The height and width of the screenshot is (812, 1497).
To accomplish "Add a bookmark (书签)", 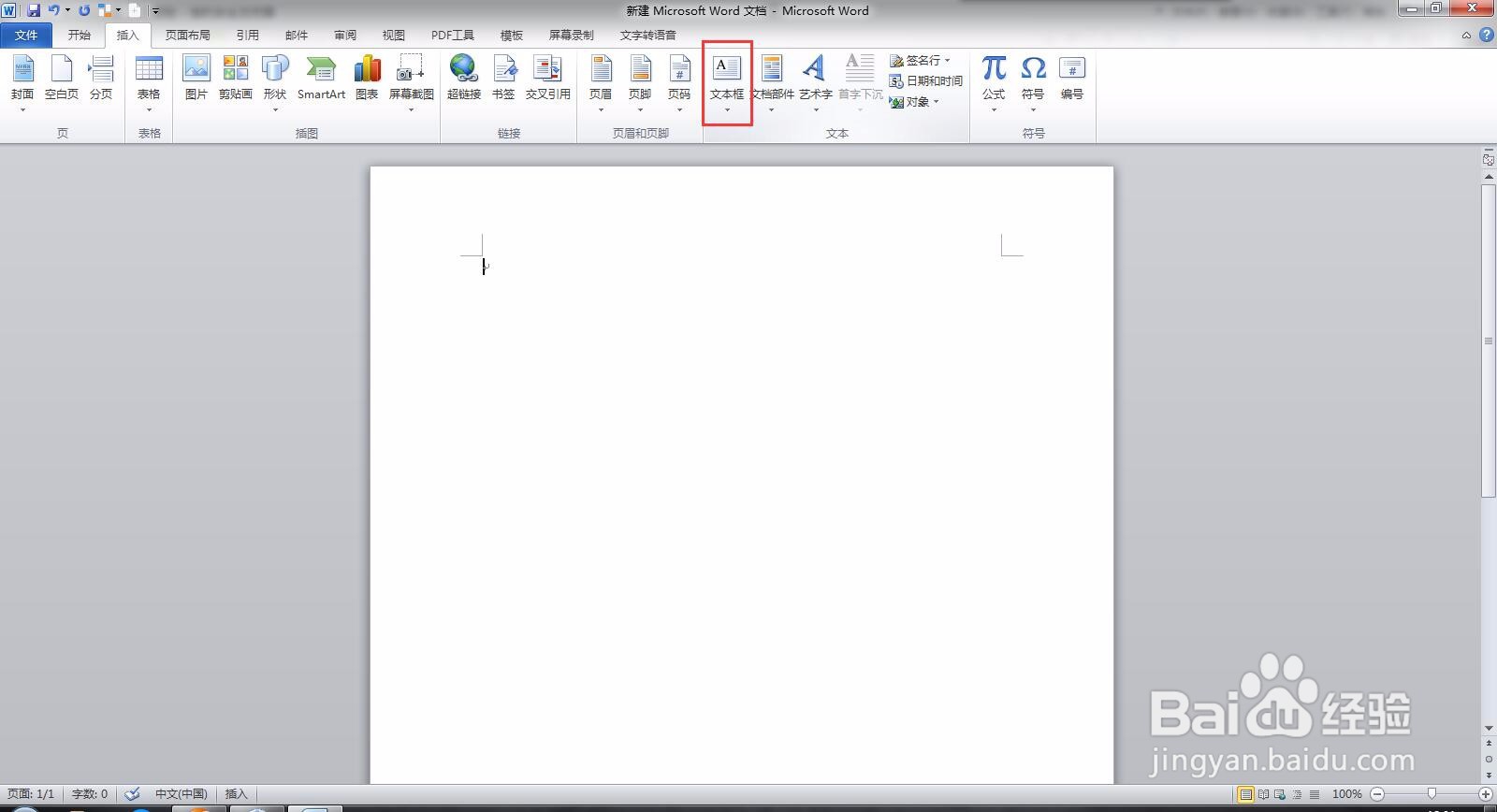I will [x=503, y=79].
